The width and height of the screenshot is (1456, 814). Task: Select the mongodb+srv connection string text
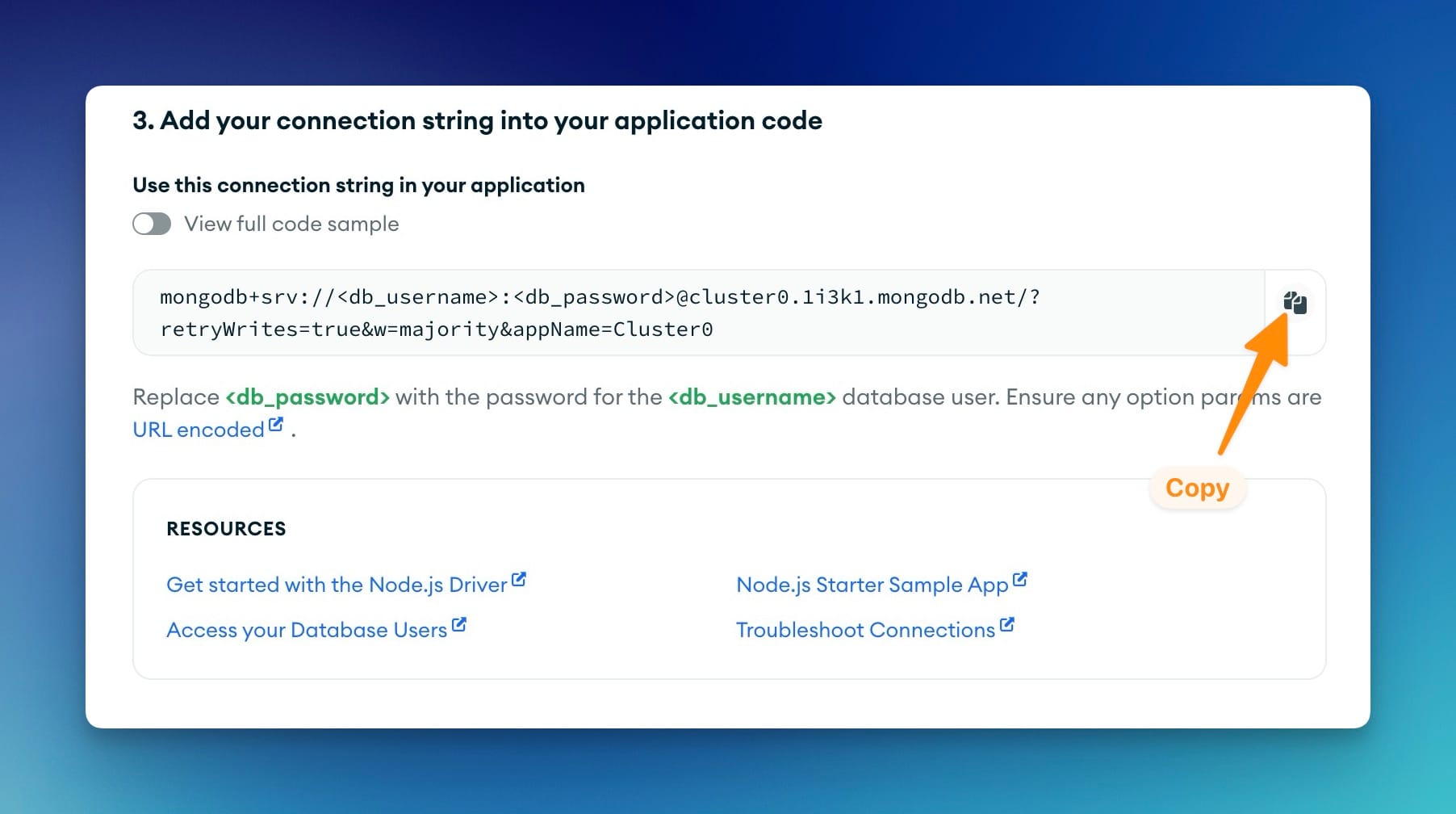597,313
